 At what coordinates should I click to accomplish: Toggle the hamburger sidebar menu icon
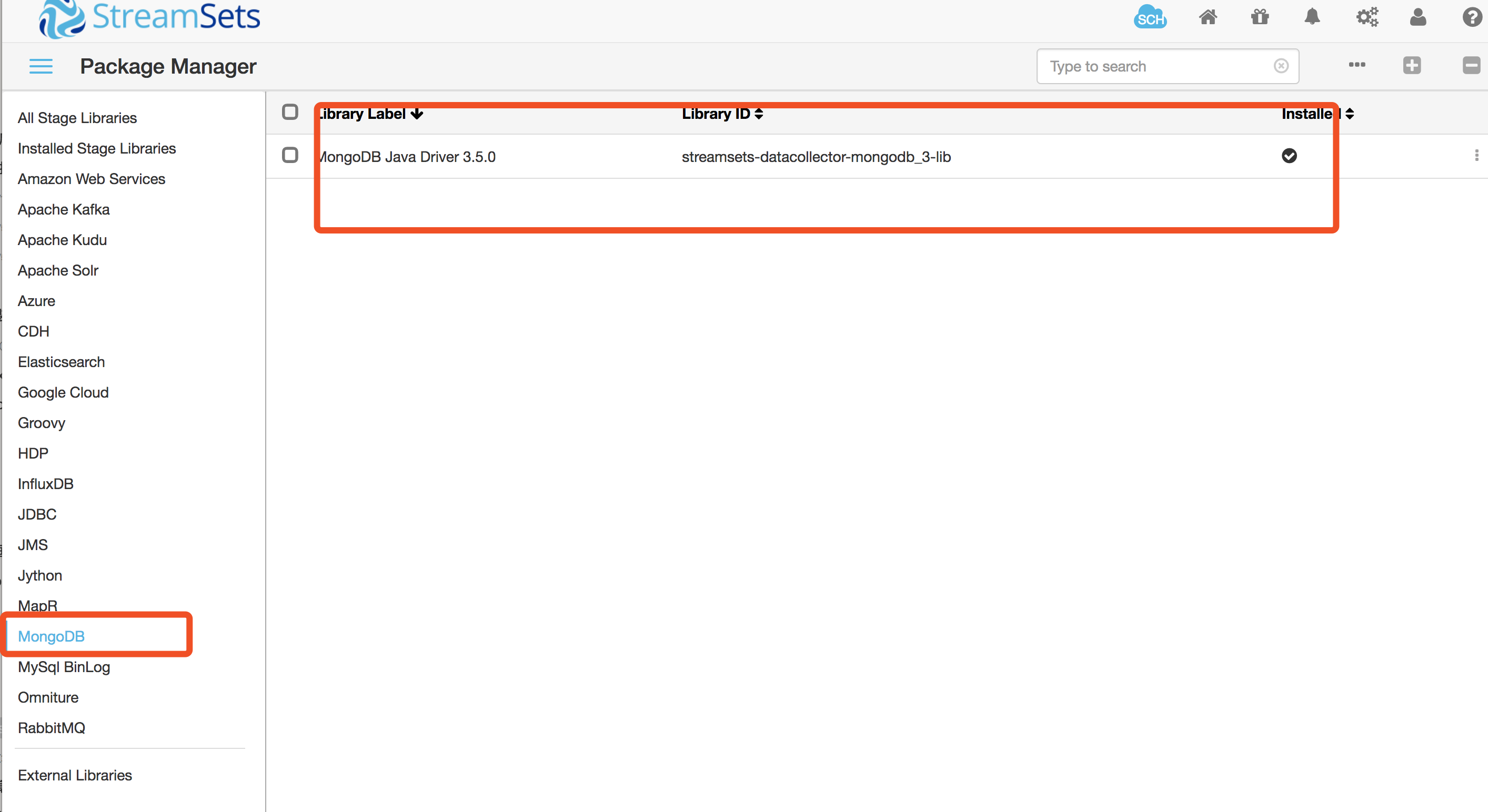(41, 66)
